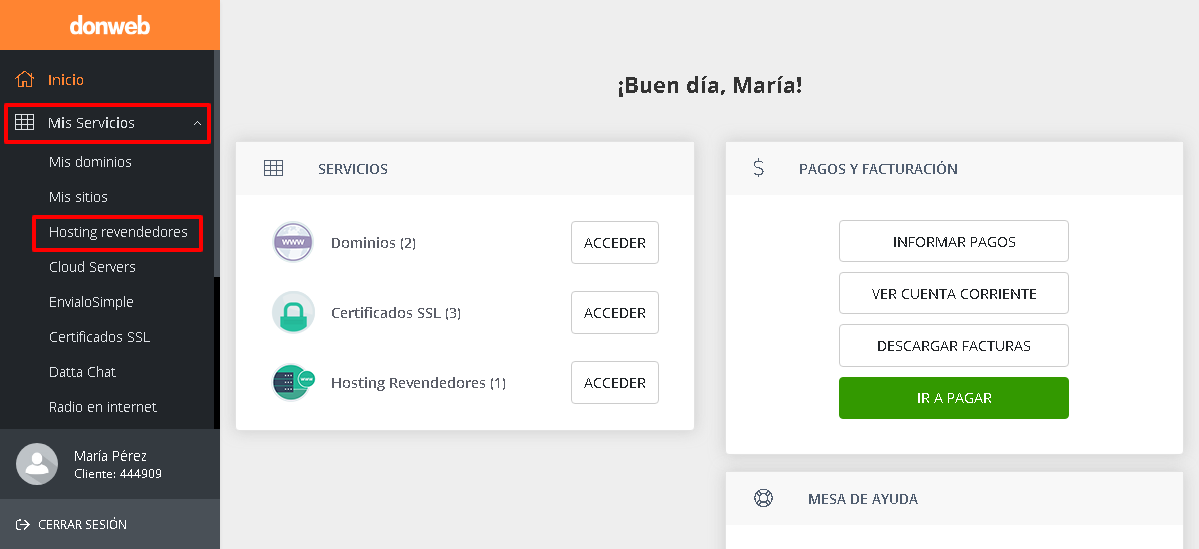
Task: Click the Mesa de Ayuda lifebuoy icon
Action: [x=763, y=499]
